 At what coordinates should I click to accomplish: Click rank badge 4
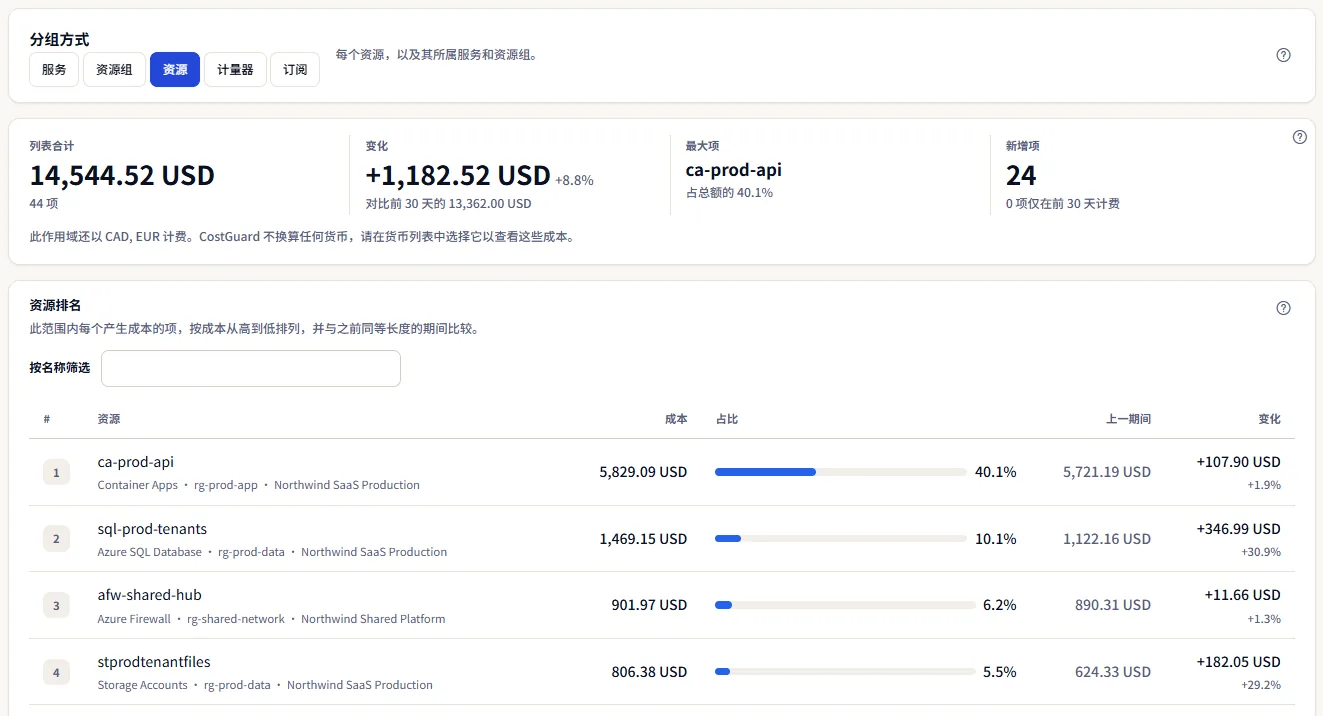tap(56, 672)
